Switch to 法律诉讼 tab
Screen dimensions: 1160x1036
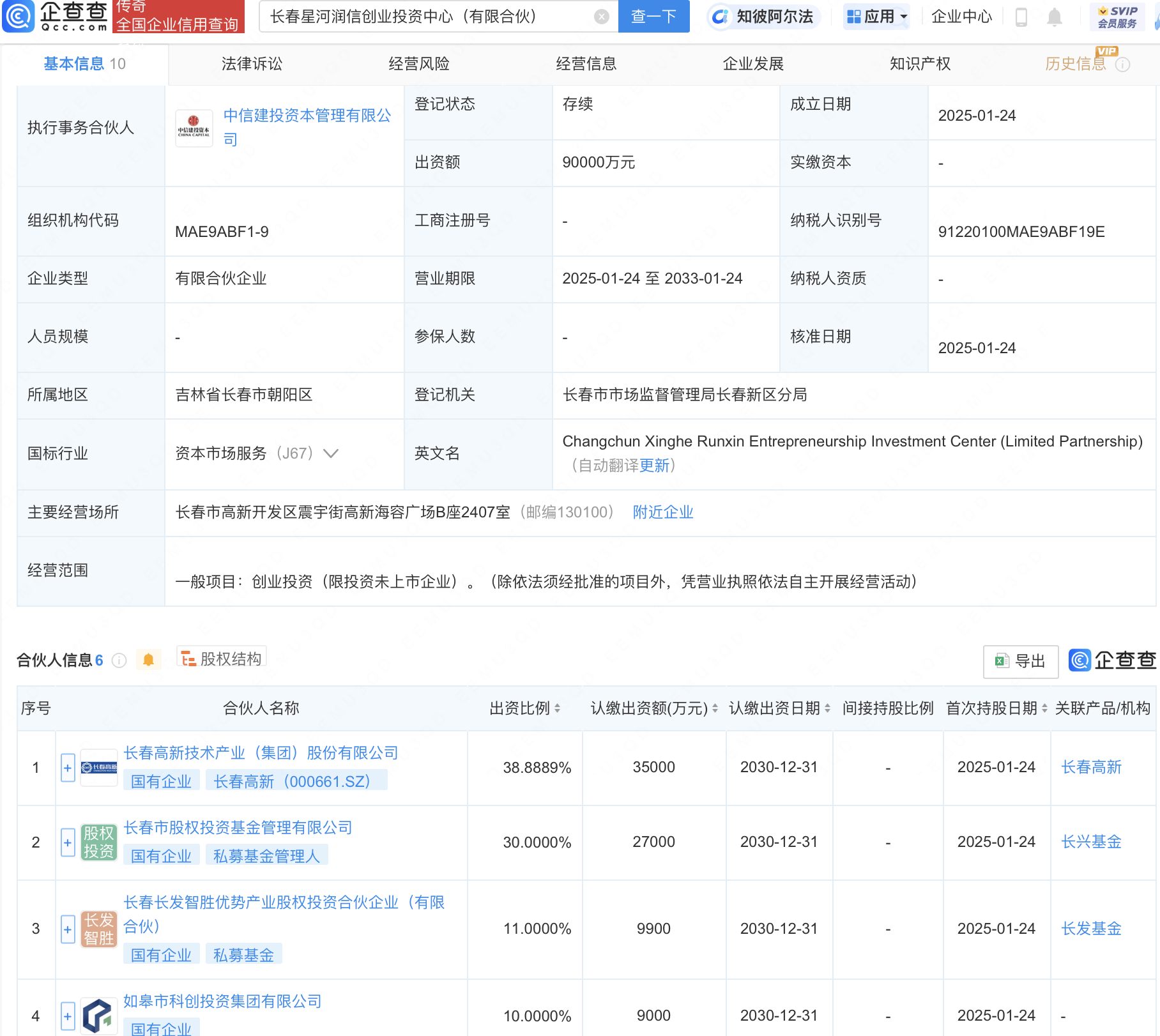pos(252,64)
